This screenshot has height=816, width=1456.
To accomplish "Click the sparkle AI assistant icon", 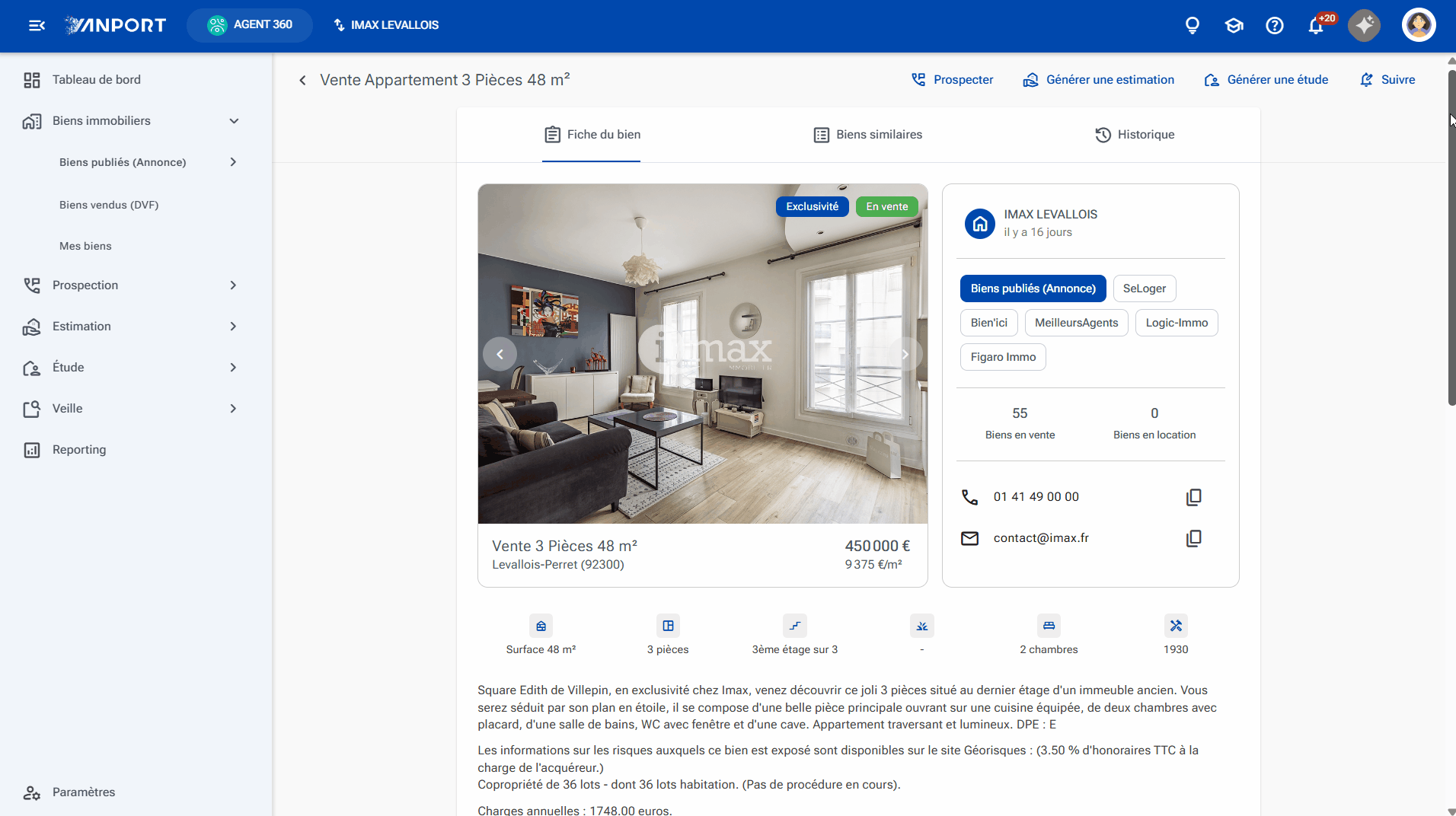I will click(x=1364, y=25).
